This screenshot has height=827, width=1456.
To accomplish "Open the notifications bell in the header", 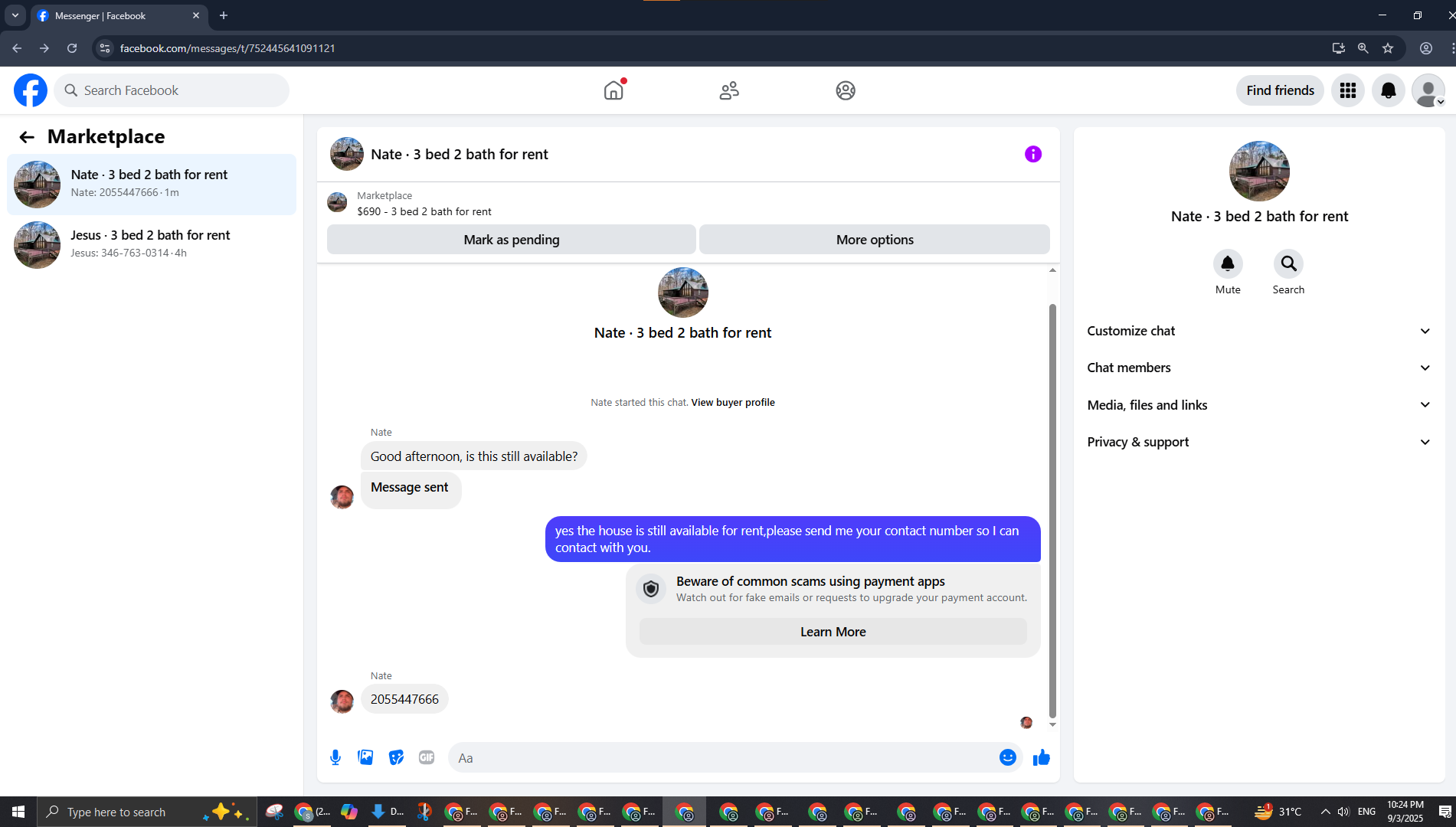I will tap(1389, 90).
